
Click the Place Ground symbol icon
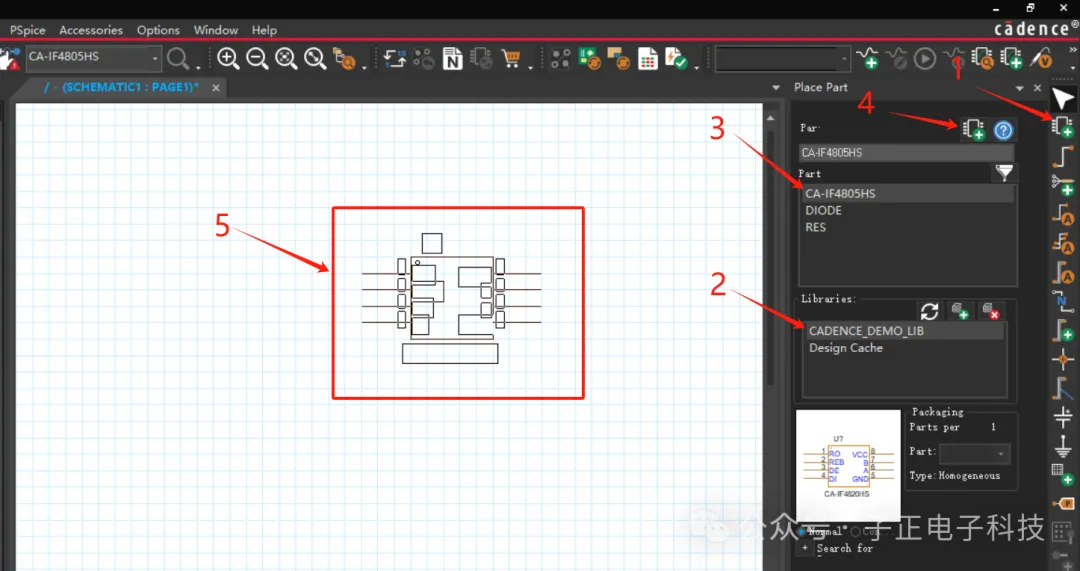(1063, 446)
